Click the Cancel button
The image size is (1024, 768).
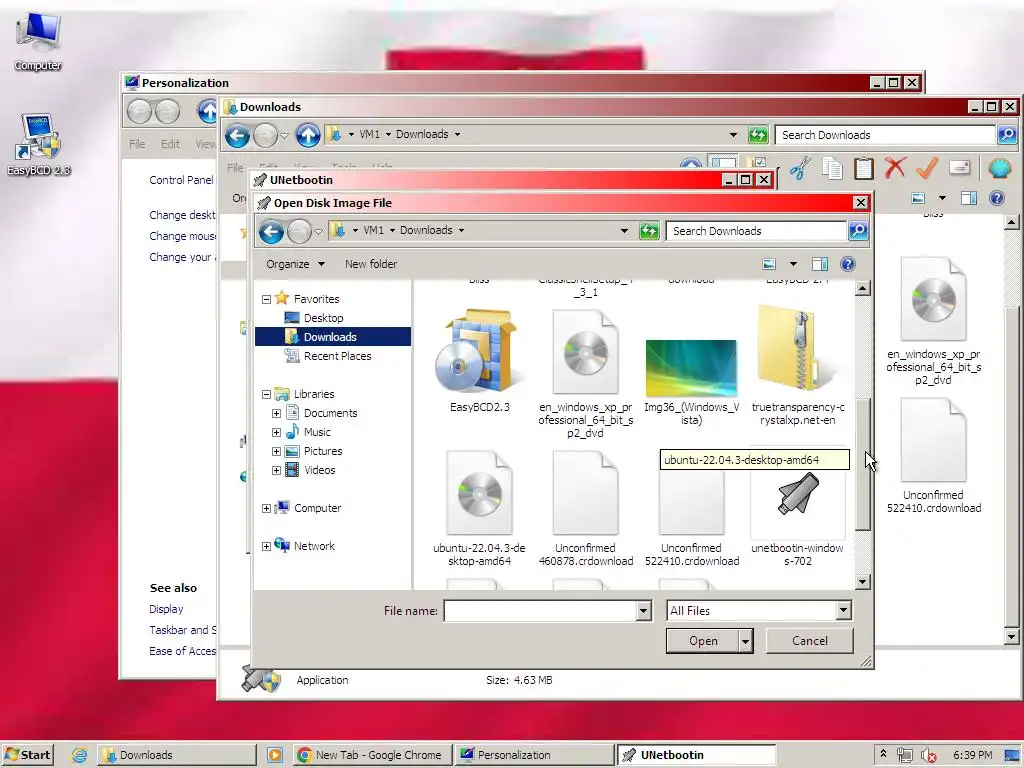pyautogui.click(x=810, y=641)
